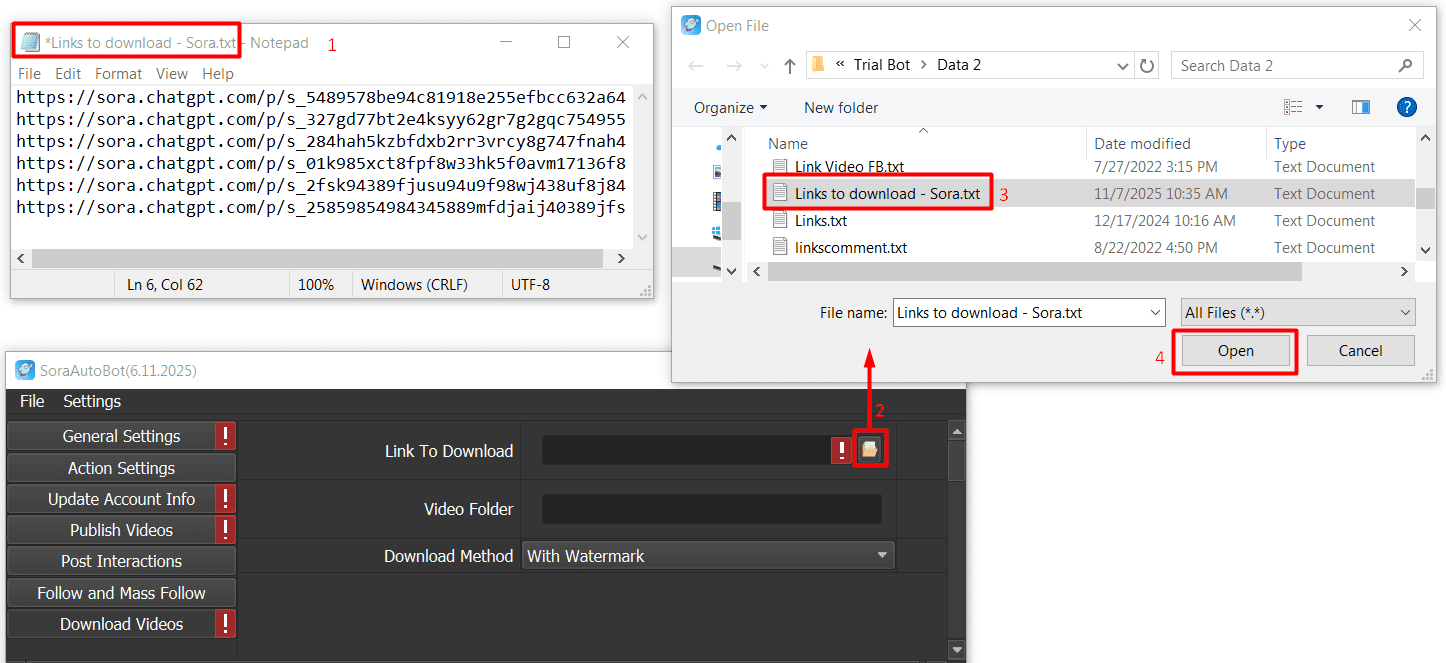Click the help question mark icon
The height and width of the screenshot is (663, 1446).
1406,107
